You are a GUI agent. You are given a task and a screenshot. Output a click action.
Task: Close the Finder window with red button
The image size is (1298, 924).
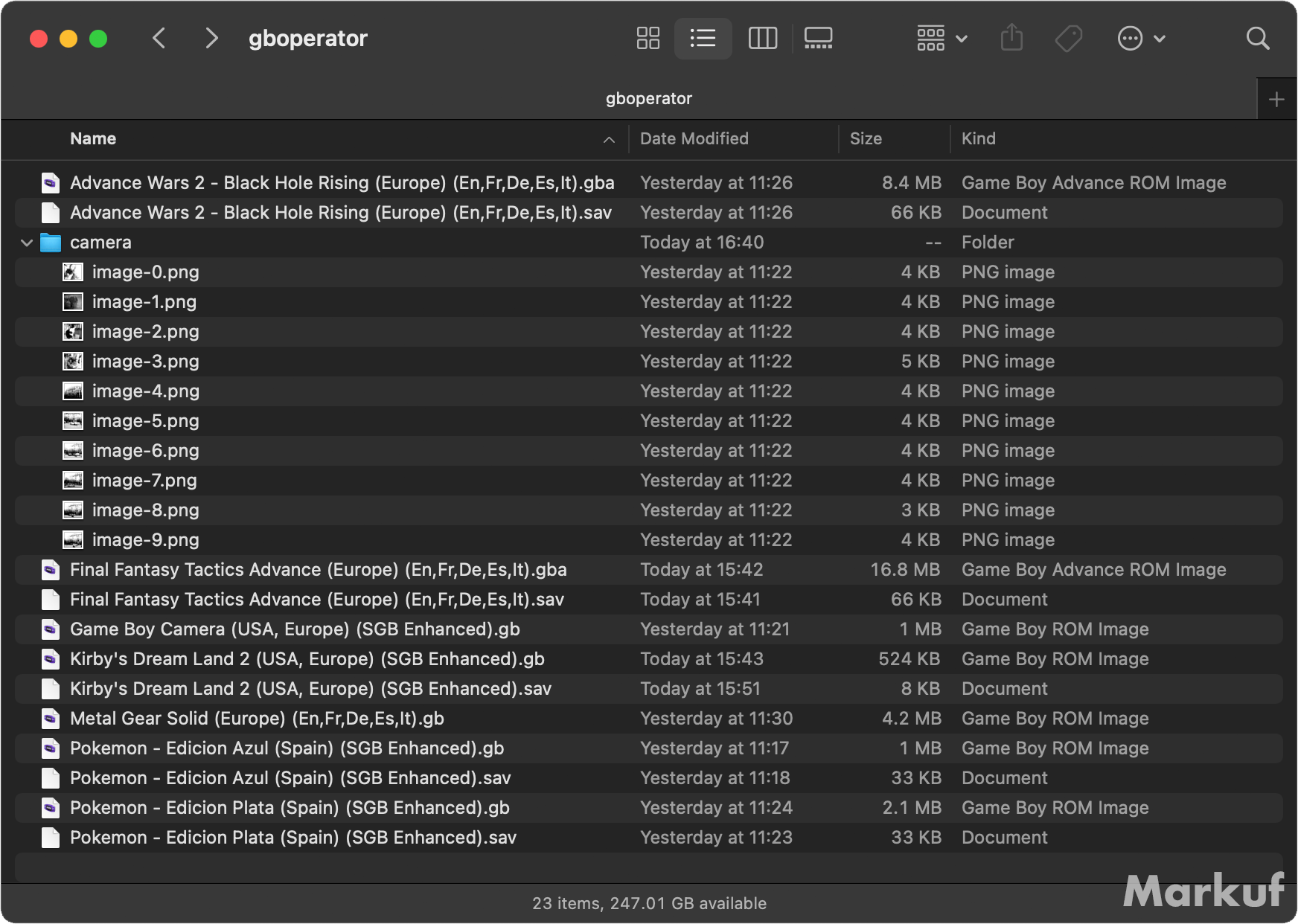tap(39, 38)
